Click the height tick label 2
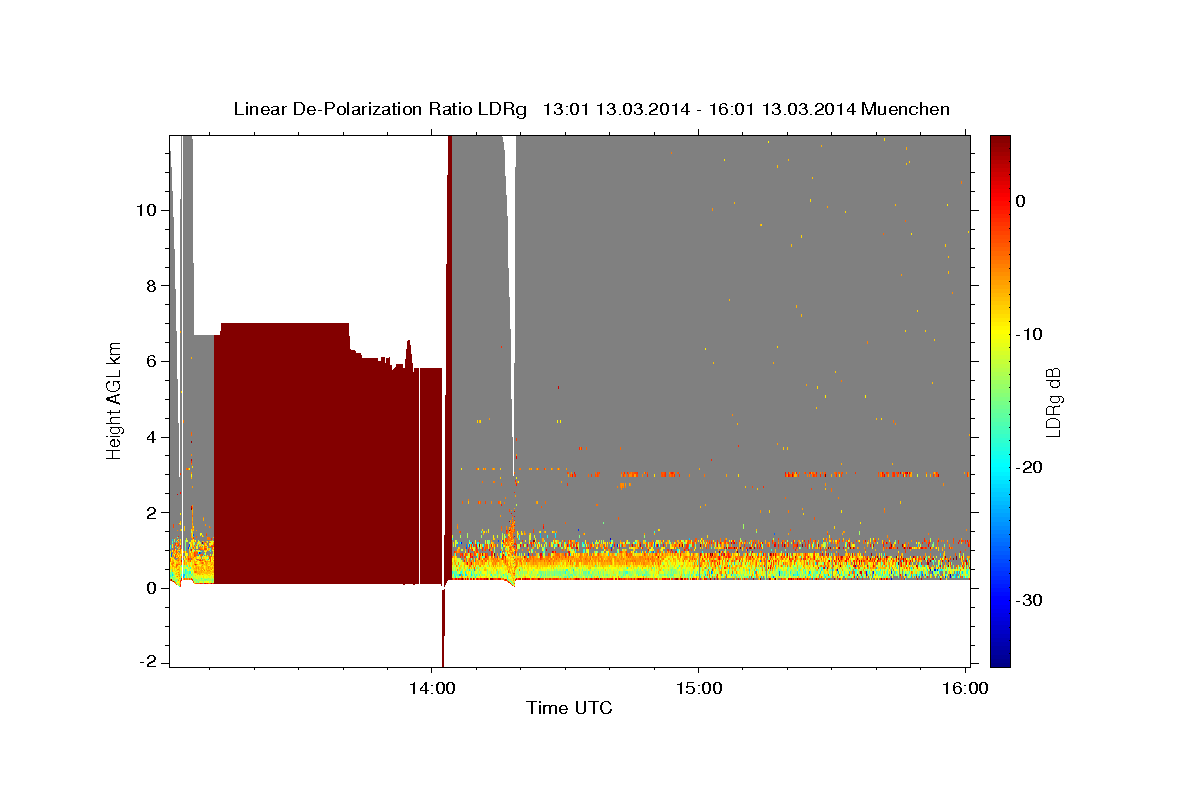The width and height of the screenshot is (1200, 800). pyautogui.click(x=152, y=512)
